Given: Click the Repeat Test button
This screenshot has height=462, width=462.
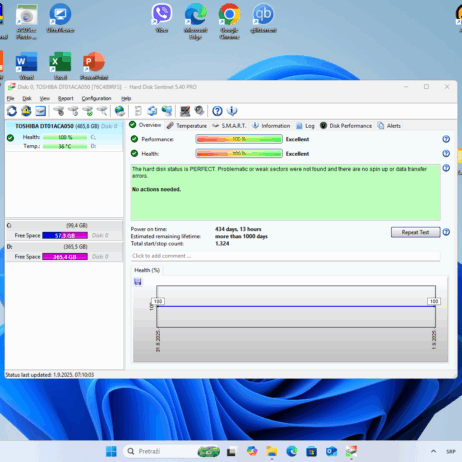Looking at the screenshot, I should 415,232.
